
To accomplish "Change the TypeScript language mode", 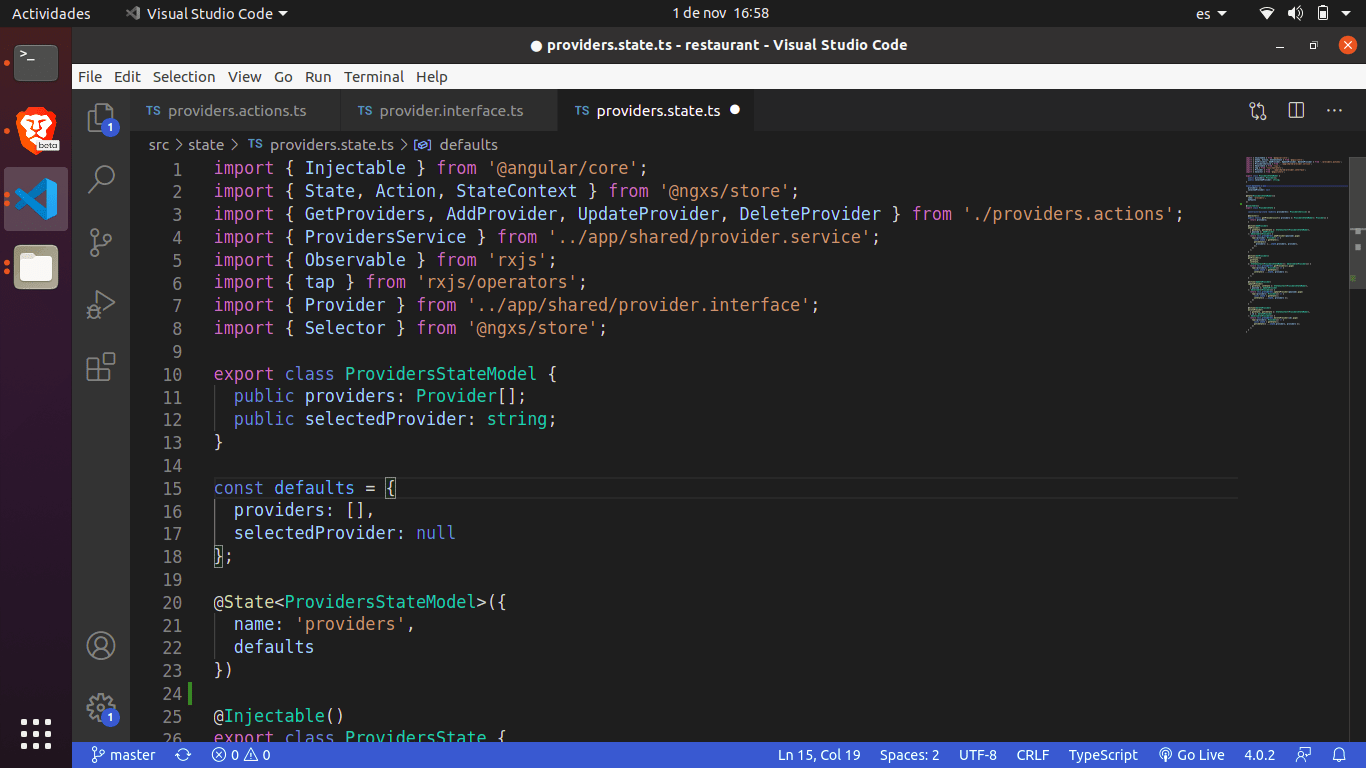I will pyautogui.click(x=1103, y=755).
